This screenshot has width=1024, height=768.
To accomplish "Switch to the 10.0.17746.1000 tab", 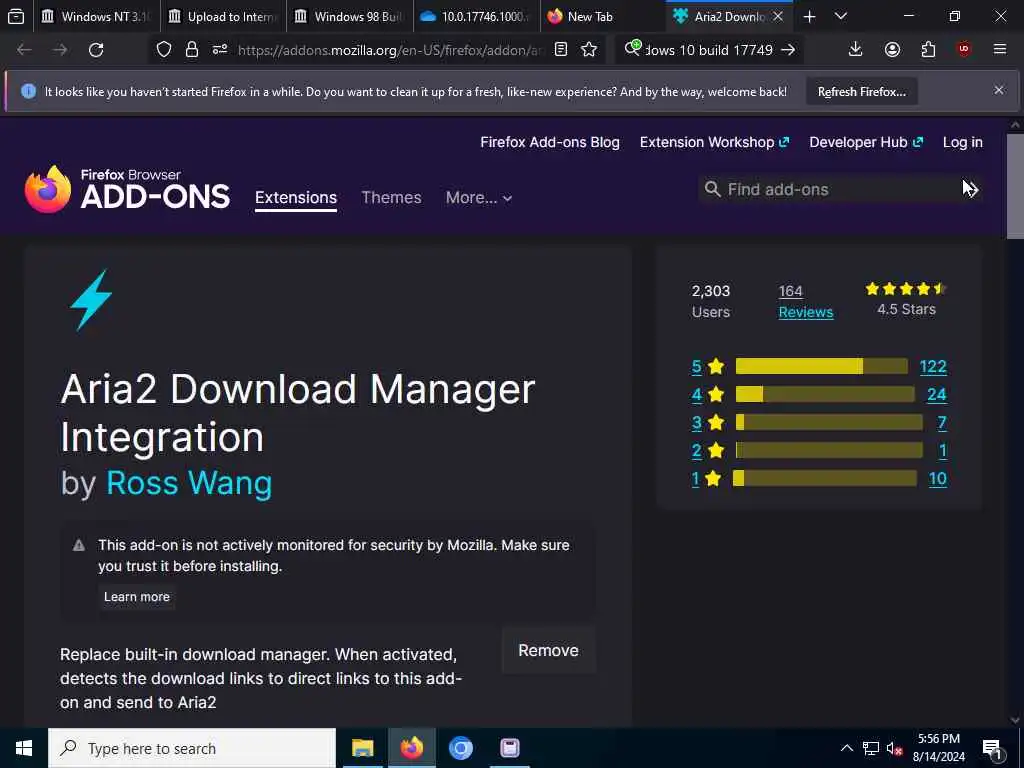I will (x=477, y=16).
